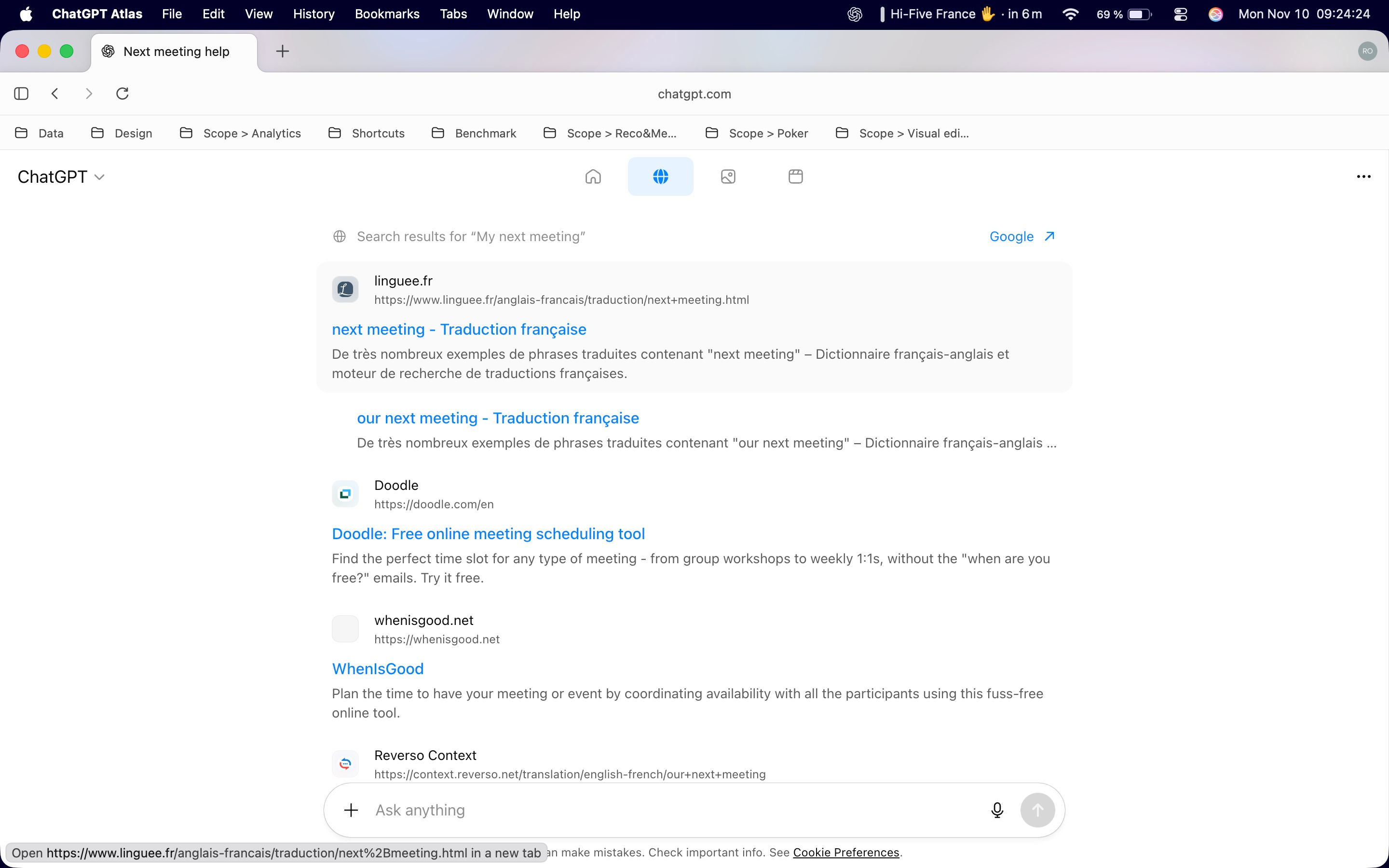Viewport: 1389px width, 868px height.
Task: Select the Next meeting help tab
Action: [x=175, y=51]
